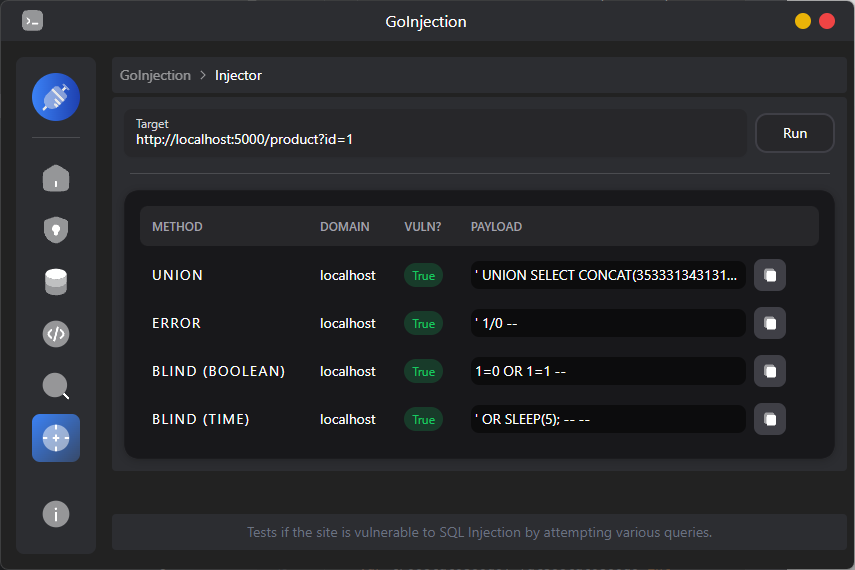Click localhost in the BLIND (TIME) row
Image resolution: width=855 pixels, height=570 pixels.
[x=347, y=419]
